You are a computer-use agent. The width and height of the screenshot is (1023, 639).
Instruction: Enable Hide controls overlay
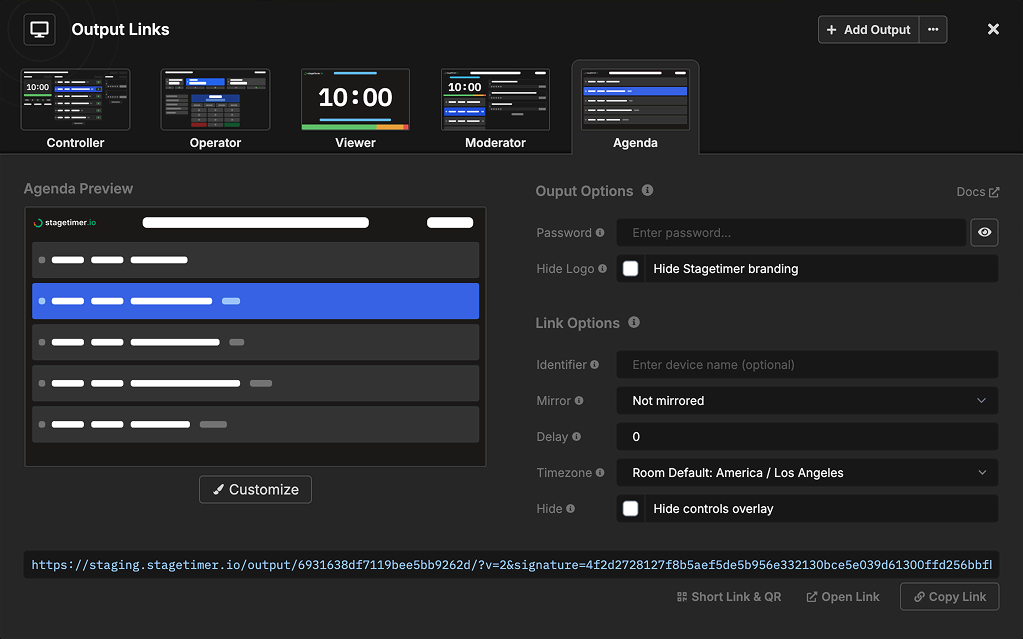pyautogui.click(x=630, y=508)
